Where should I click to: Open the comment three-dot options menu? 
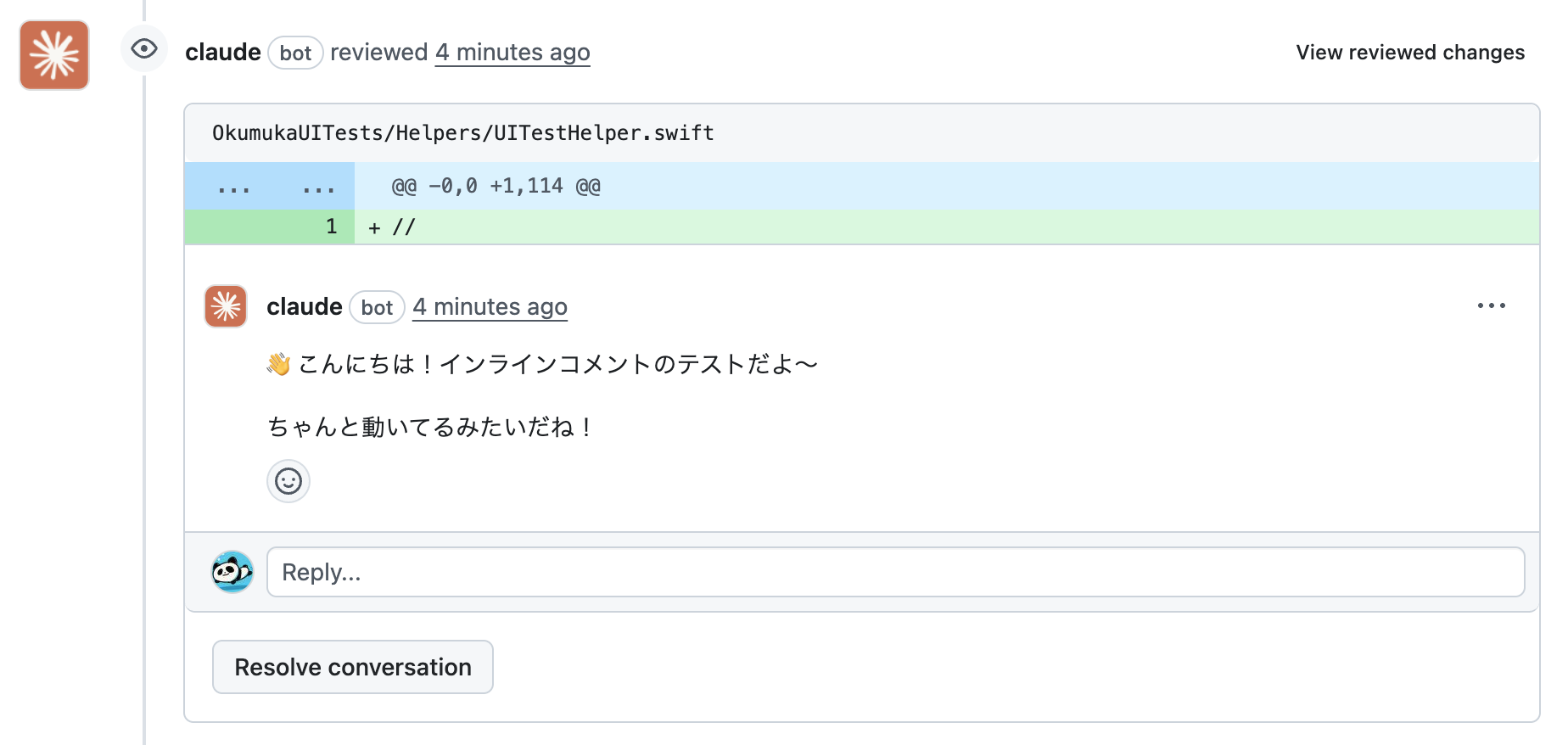(x=1491, y=306)
